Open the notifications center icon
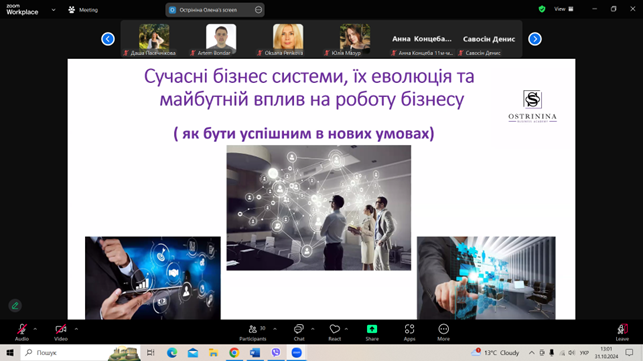 (x=629, y=353)
